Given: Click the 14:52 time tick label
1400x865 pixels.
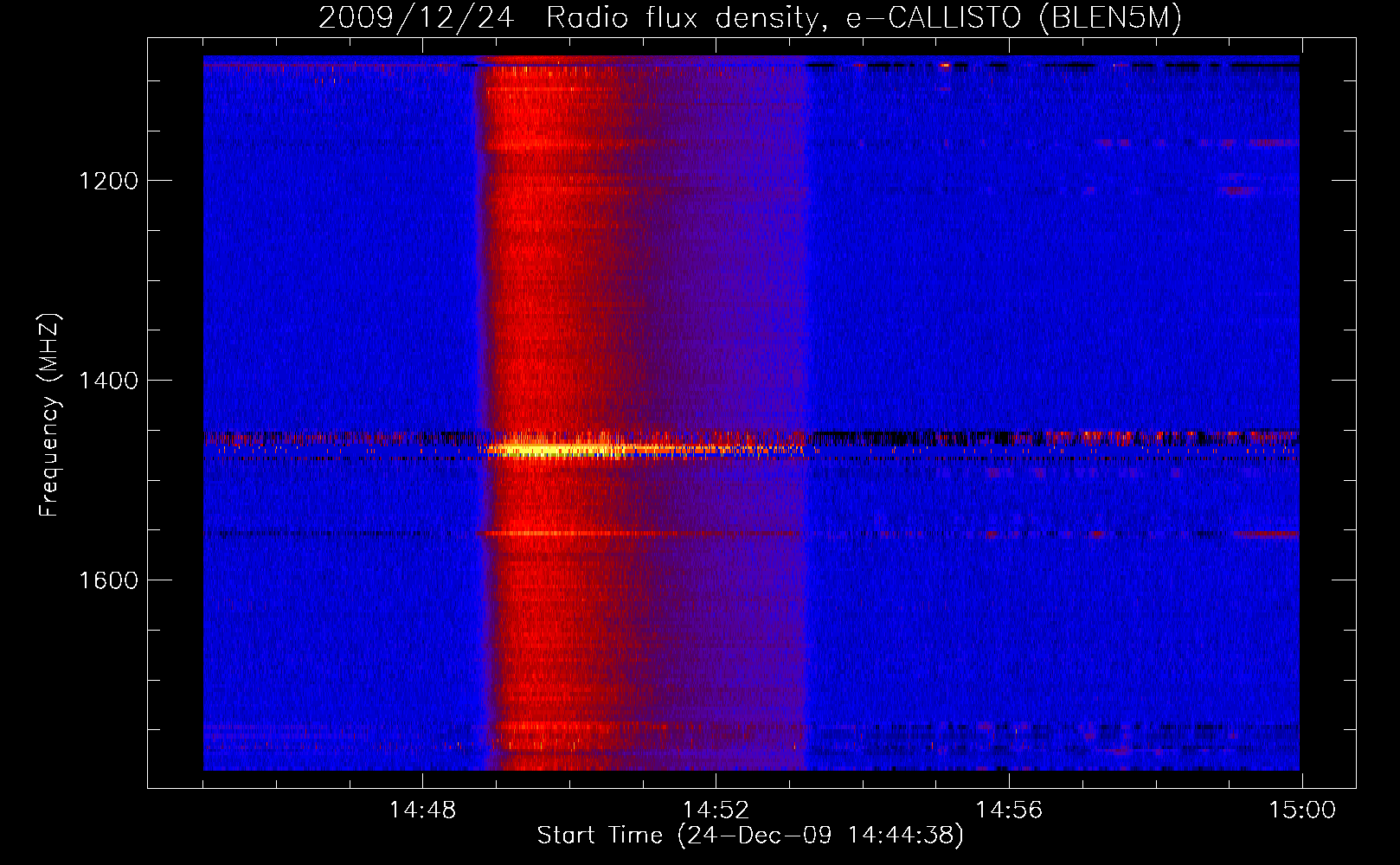Looking at the screenshot, I should tap(716, 811).
